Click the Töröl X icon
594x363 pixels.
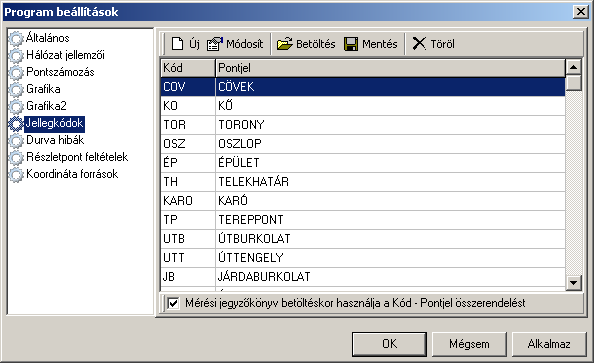(x=419, y=44)
